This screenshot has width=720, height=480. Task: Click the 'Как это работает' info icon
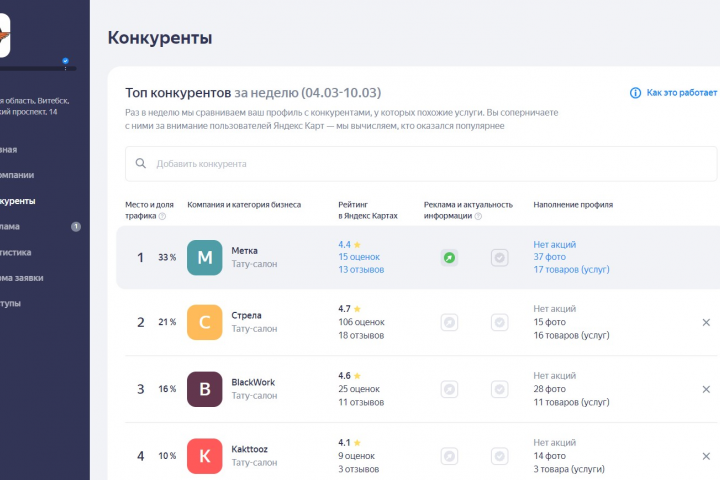[635, 93]
